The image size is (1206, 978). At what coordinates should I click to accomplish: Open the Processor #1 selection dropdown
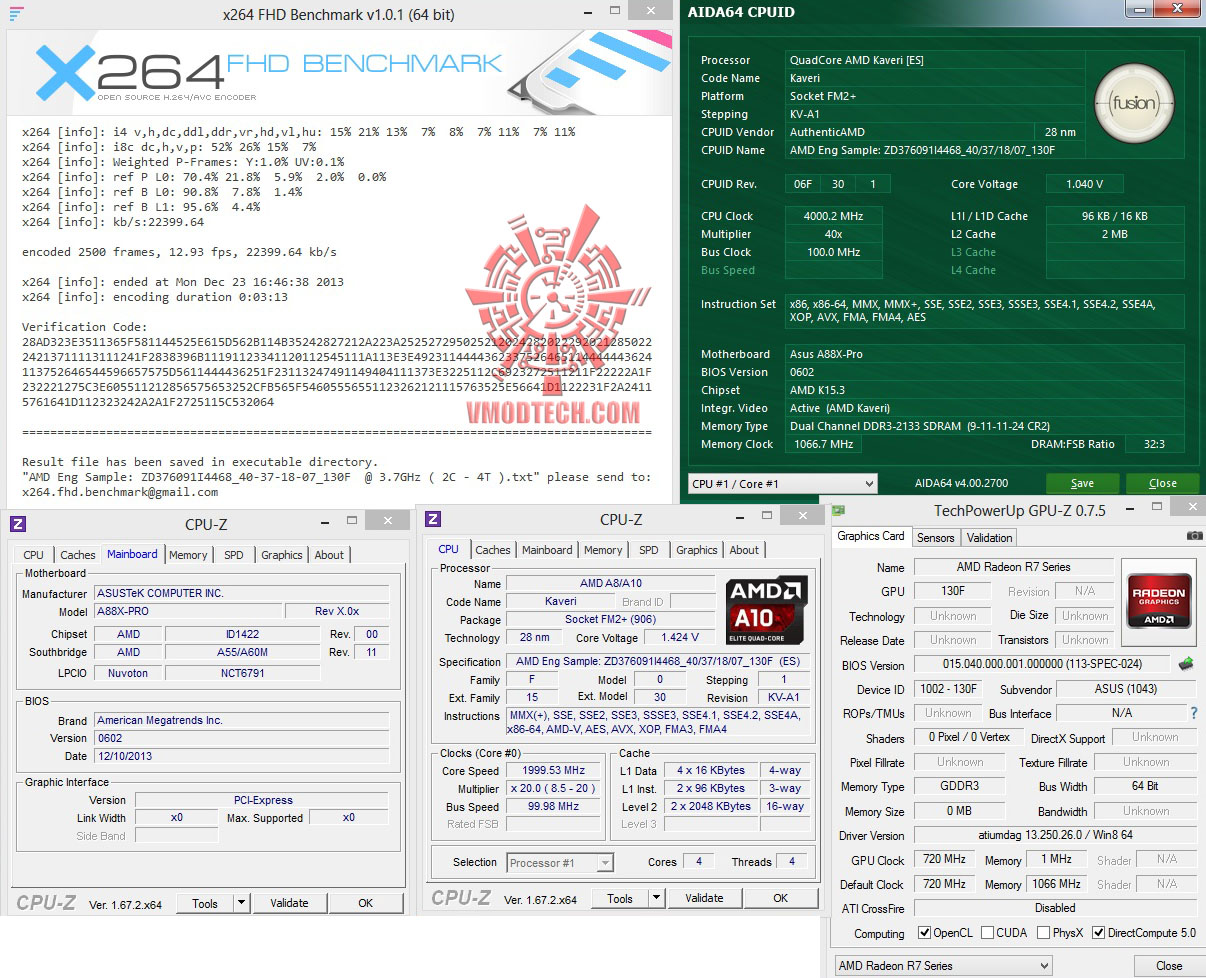click(560, 862)
